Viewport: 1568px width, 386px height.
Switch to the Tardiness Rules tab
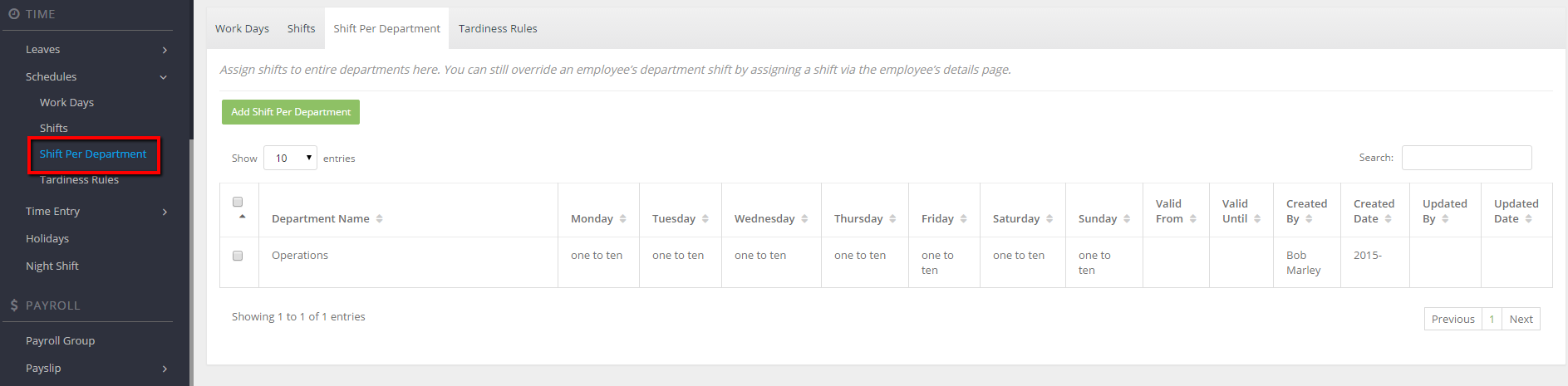[498, 28]
